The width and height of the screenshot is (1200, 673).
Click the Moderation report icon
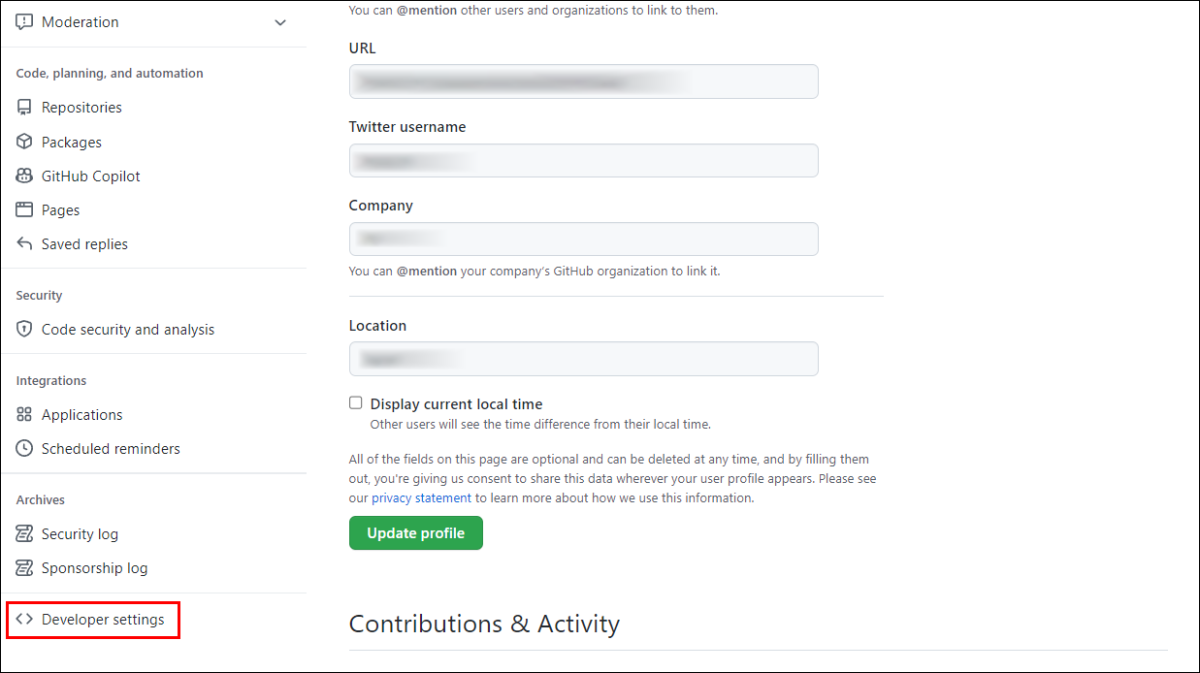click(24, 22)
